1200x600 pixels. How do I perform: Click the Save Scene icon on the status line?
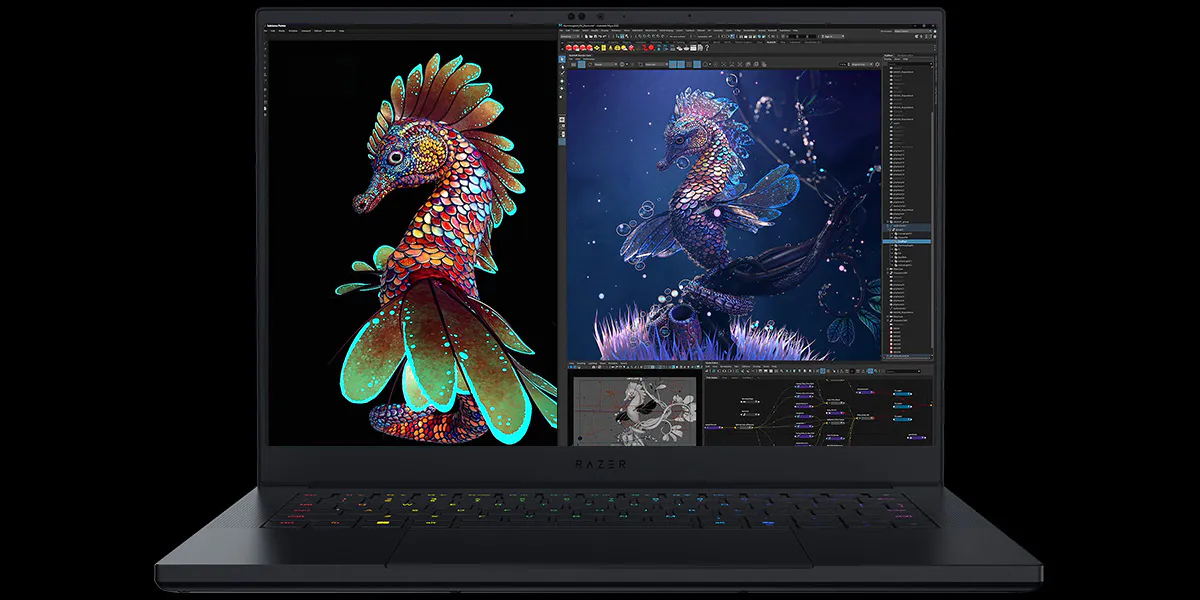595,37
